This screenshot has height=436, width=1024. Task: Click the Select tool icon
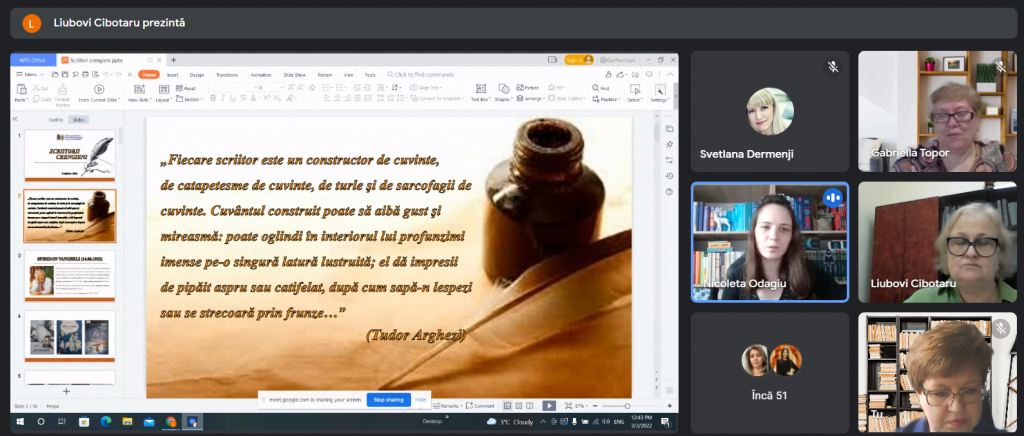(635, 90)
